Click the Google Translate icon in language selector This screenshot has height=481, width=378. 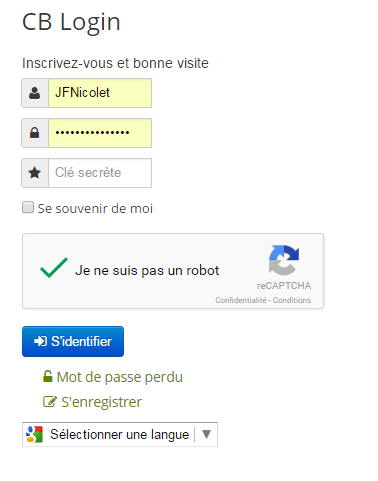pos(35,434)
